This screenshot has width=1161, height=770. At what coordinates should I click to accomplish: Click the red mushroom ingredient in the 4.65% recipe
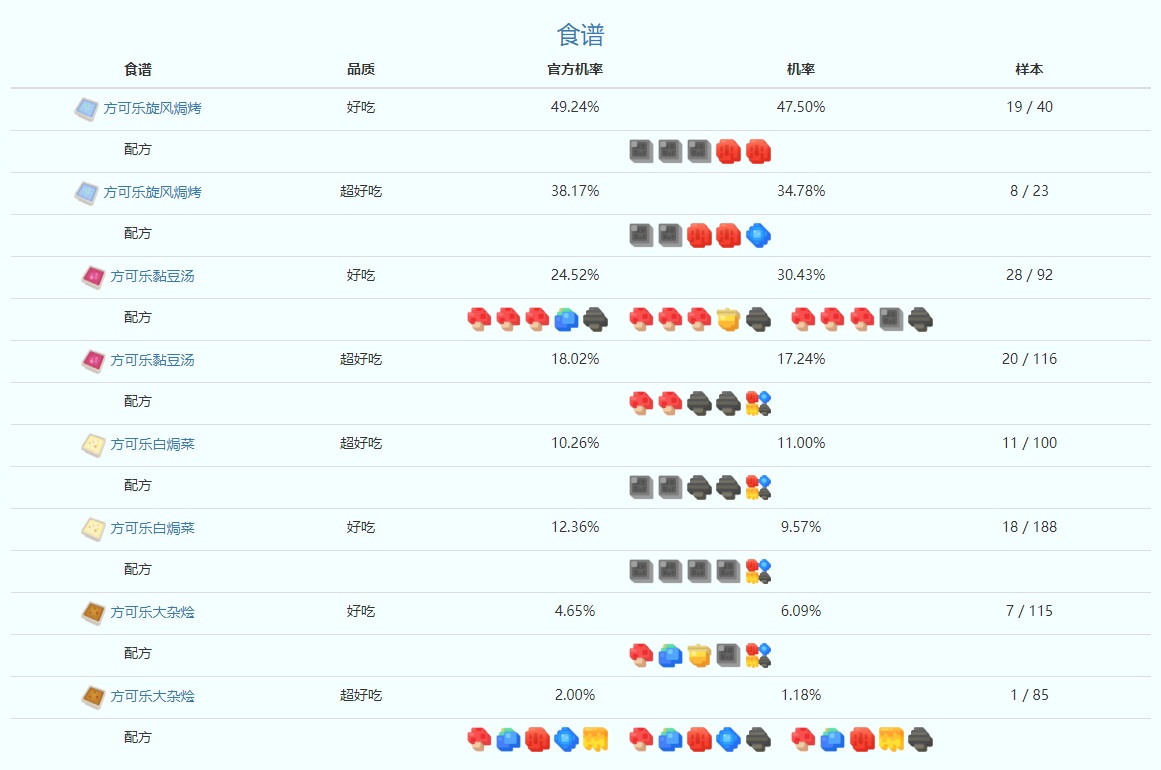point(641,656)
